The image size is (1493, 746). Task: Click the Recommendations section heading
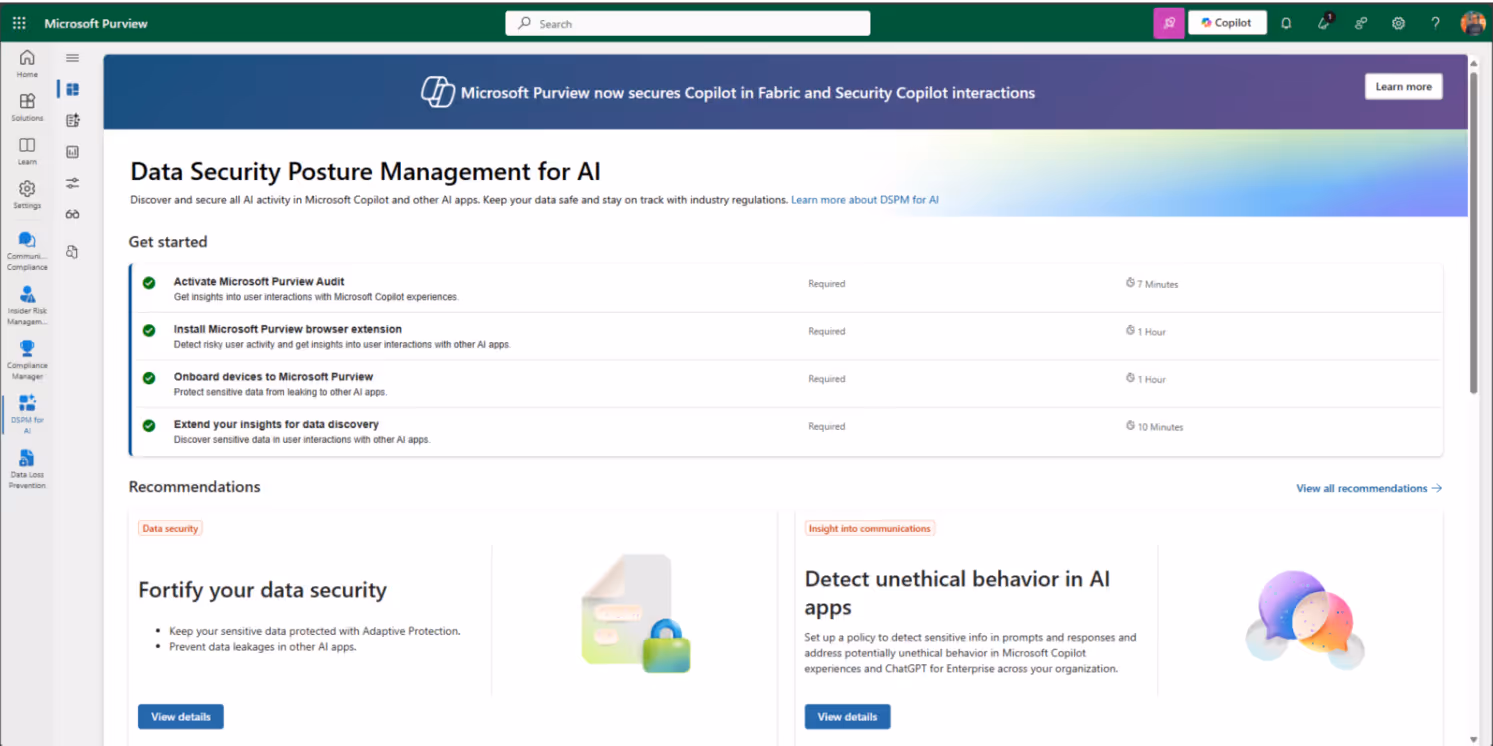[195, 487]
